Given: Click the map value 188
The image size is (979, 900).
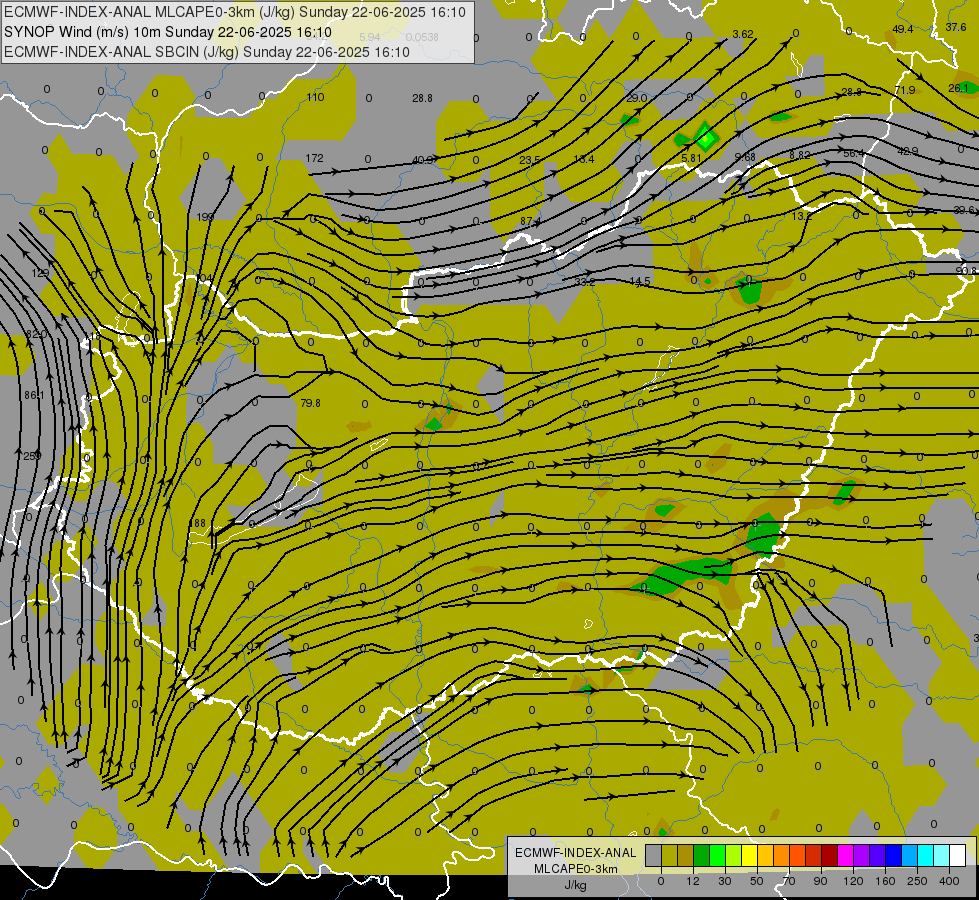Looking at the screenshot, I should click(x=197, y=523).
